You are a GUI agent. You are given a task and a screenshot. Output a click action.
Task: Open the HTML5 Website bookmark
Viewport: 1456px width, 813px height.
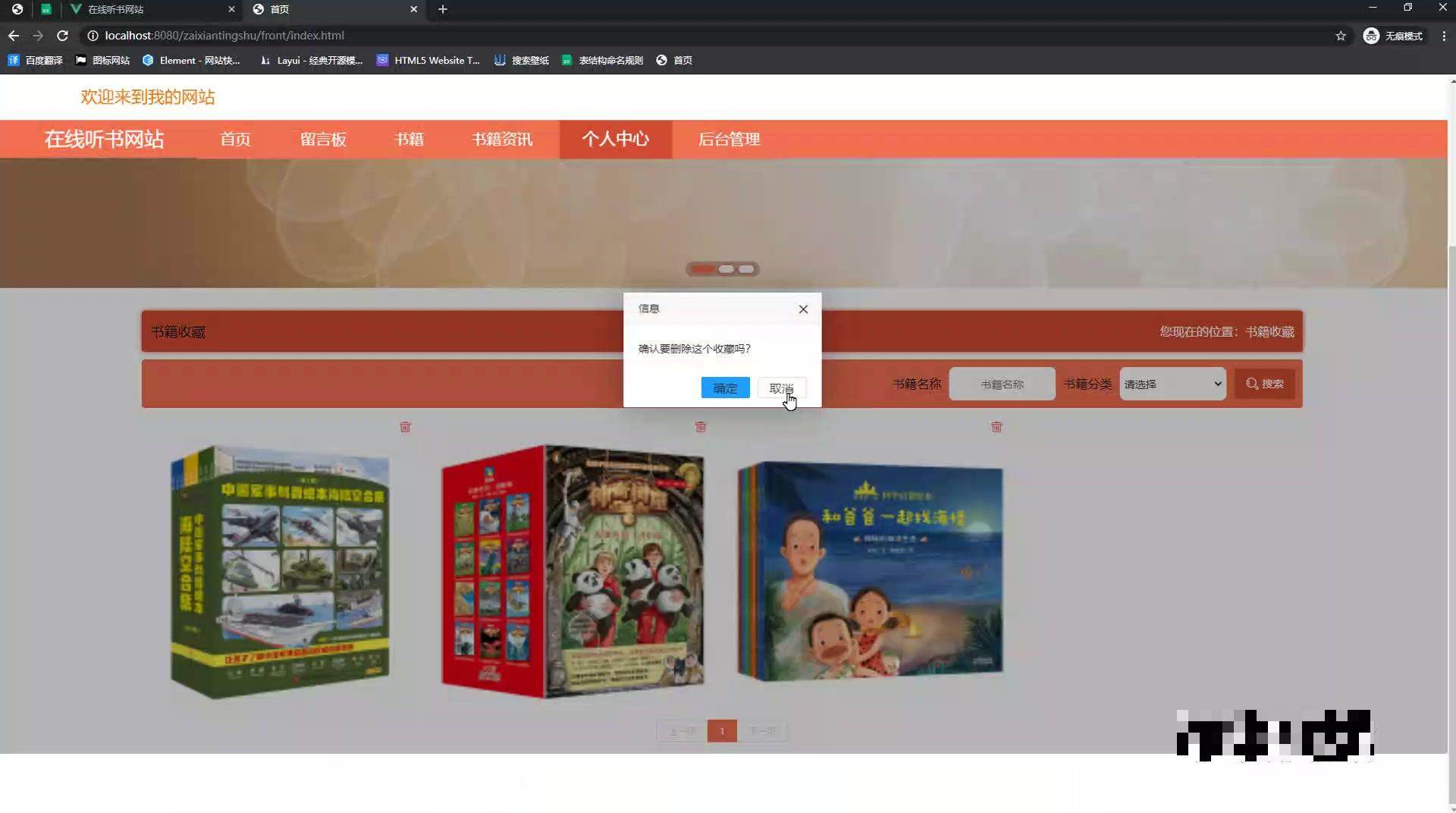tap(428, 60)
